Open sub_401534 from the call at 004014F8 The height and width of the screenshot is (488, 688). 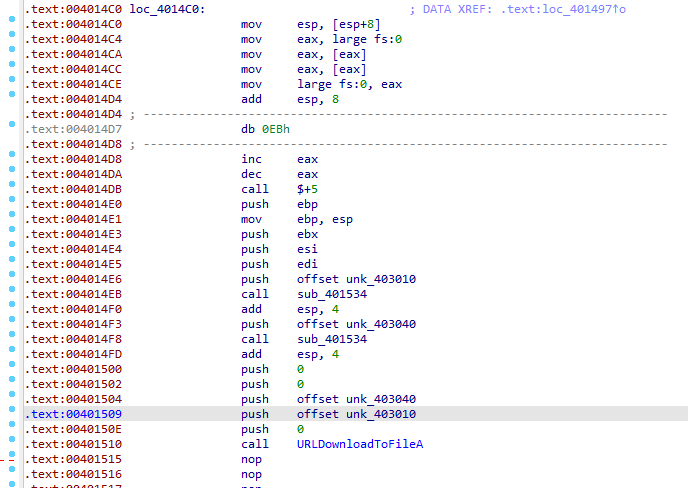pos(332,339)
